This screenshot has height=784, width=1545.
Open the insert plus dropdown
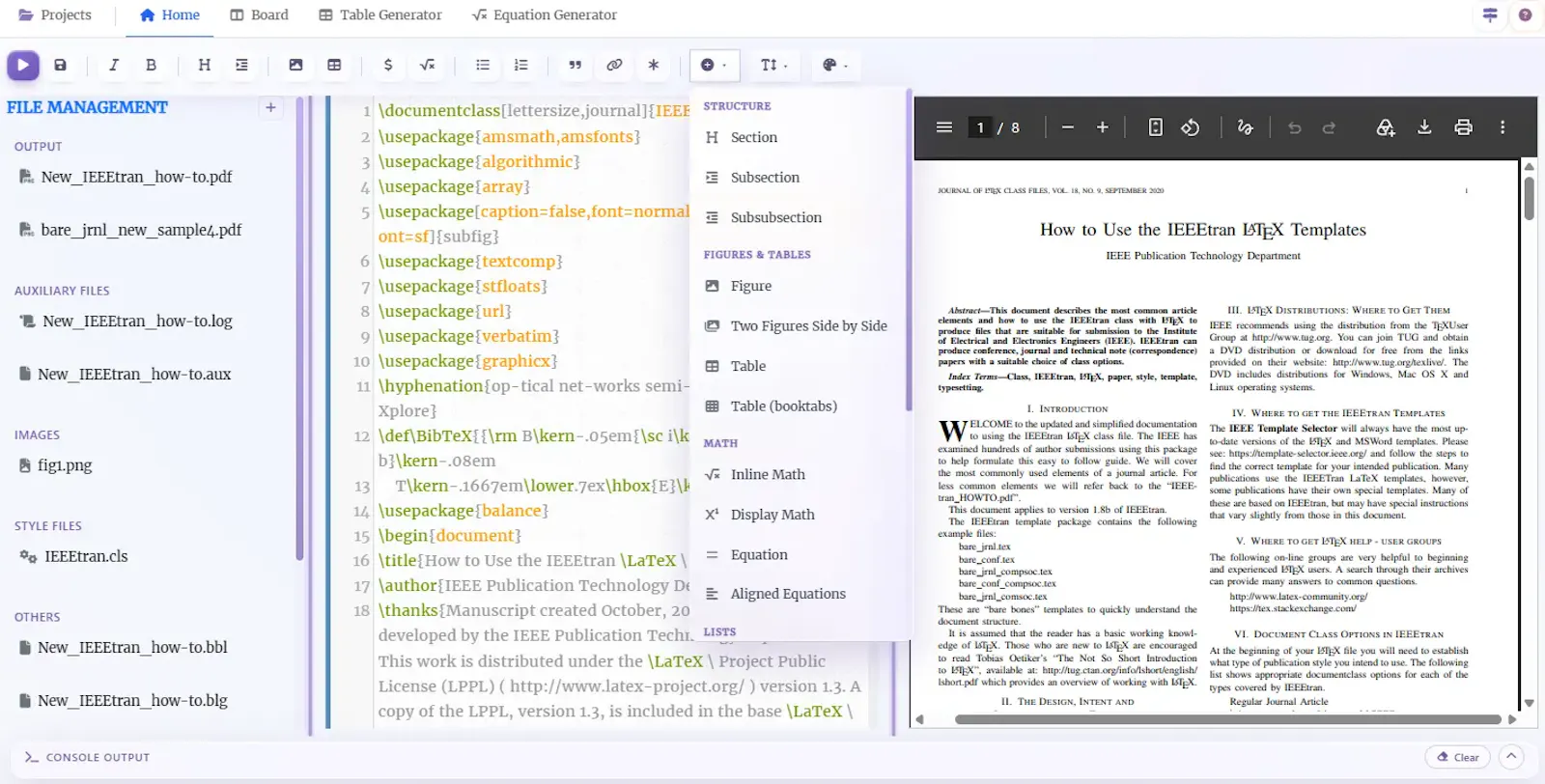pos(715,65)
